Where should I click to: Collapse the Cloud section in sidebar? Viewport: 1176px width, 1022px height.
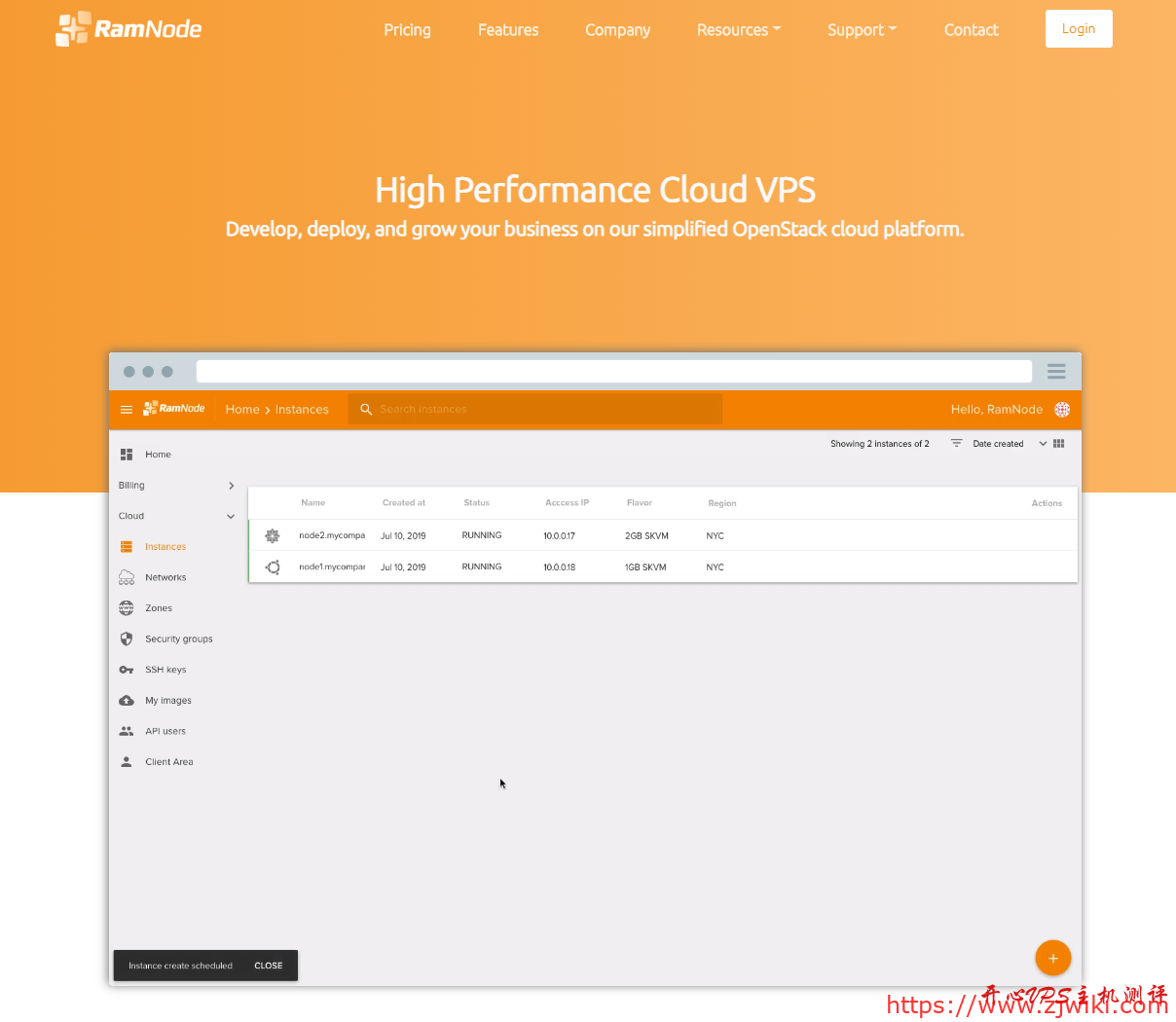pyautogui.click(x=231, y=517)
